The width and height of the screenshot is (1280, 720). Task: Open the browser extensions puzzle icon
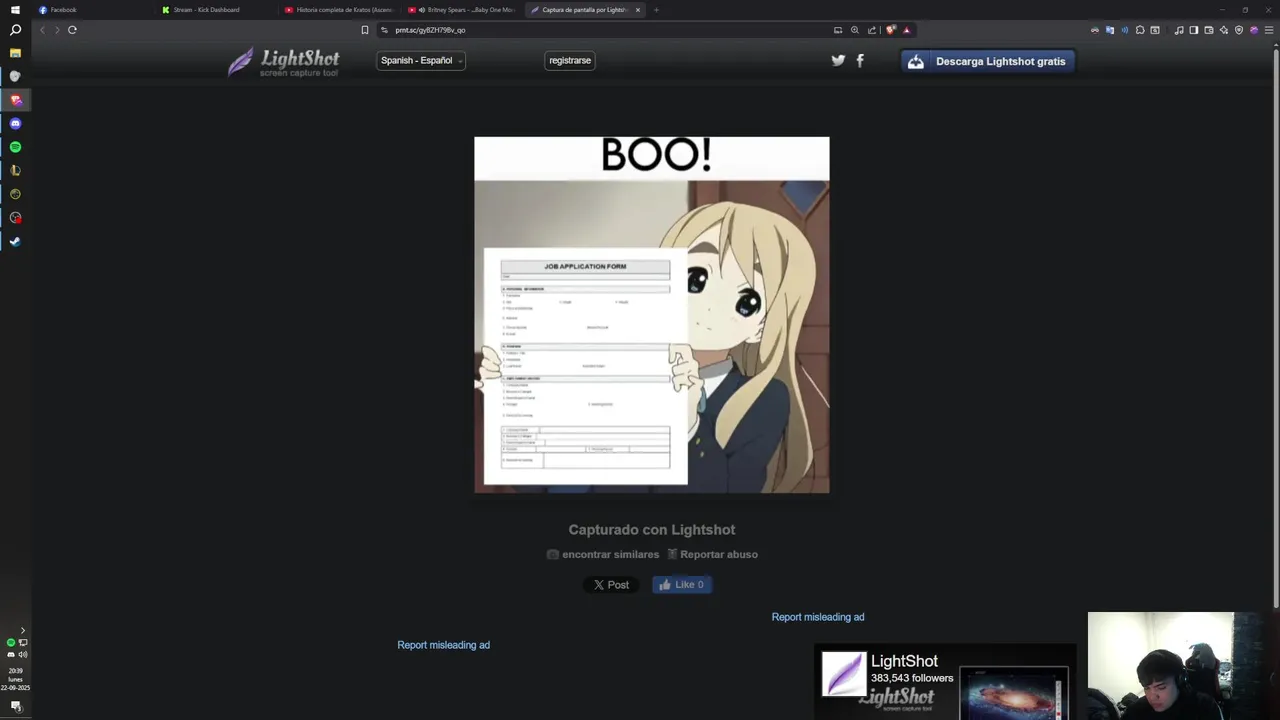(1140, 30)
